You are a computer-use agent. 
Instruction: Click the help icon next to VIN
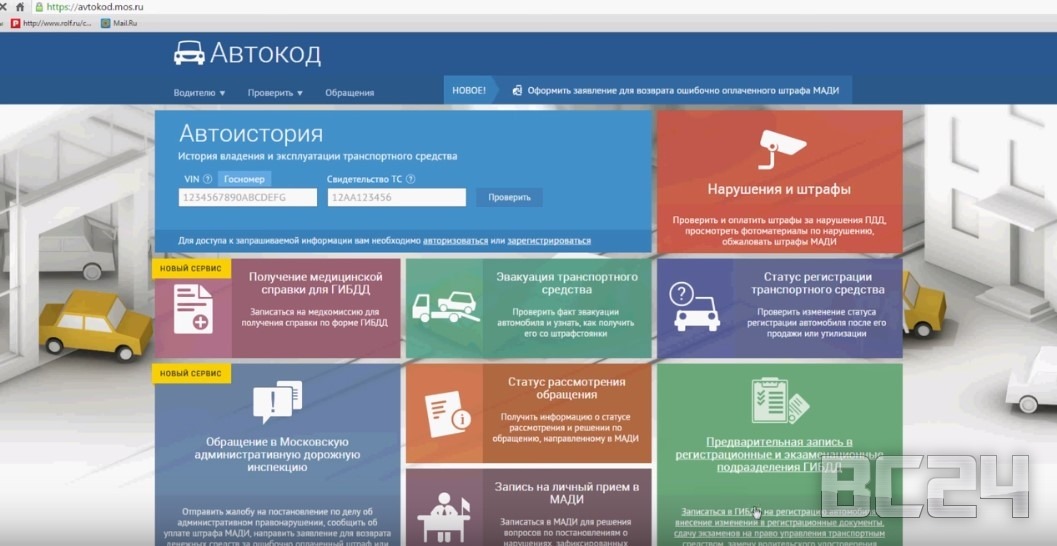[x=207, y=179]
